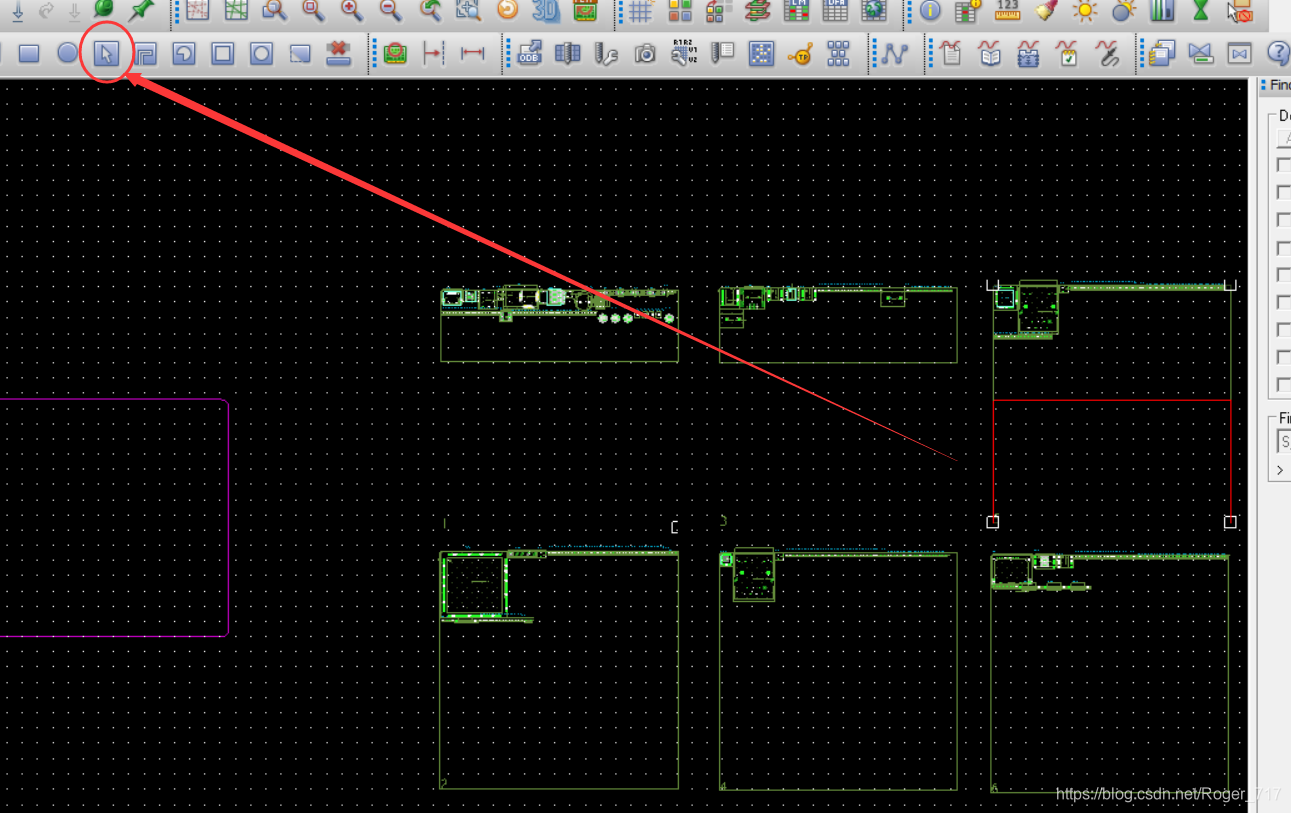
Task: Toggle the grid display icon
Action: coord(641,11)
